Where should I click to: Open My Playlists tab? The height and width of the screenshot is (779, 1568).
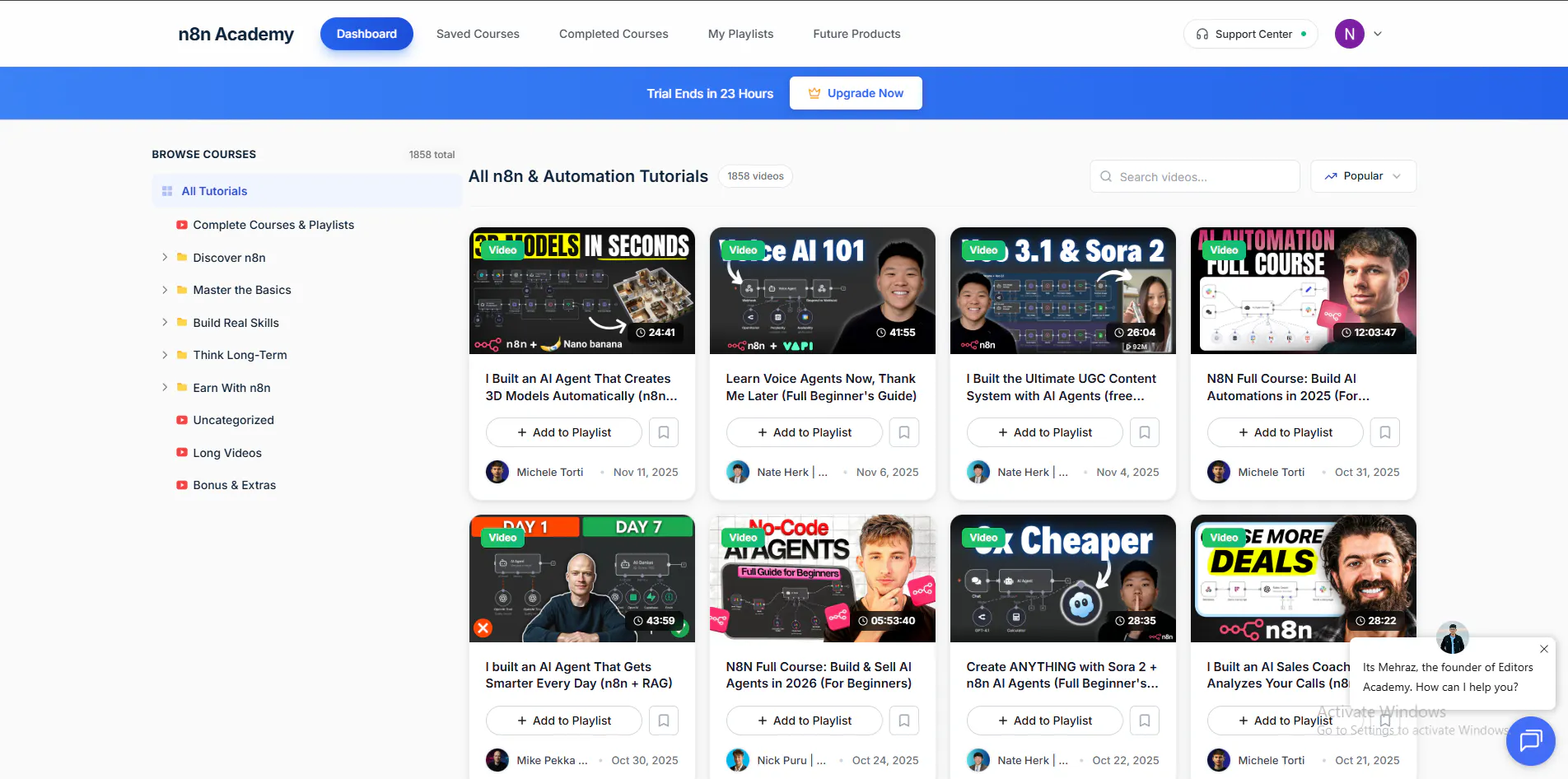pos(740,34)
